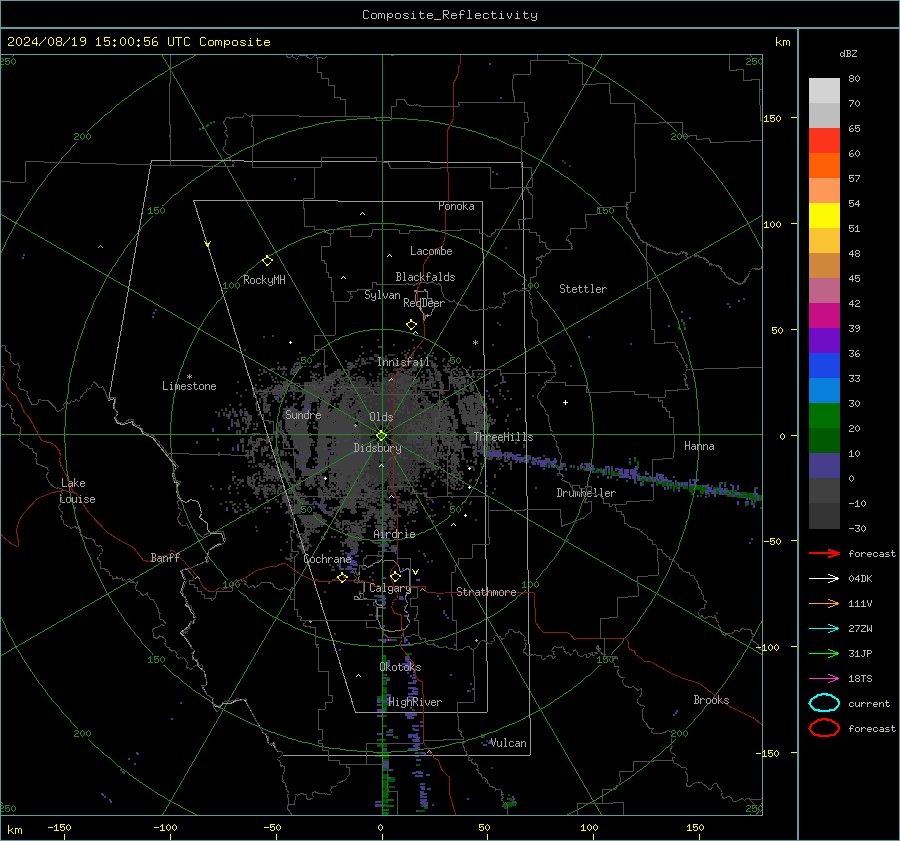The height and width of the screenshot is (841, 900).
Task: Click the Lacombe city label
Action: point(431,251)
